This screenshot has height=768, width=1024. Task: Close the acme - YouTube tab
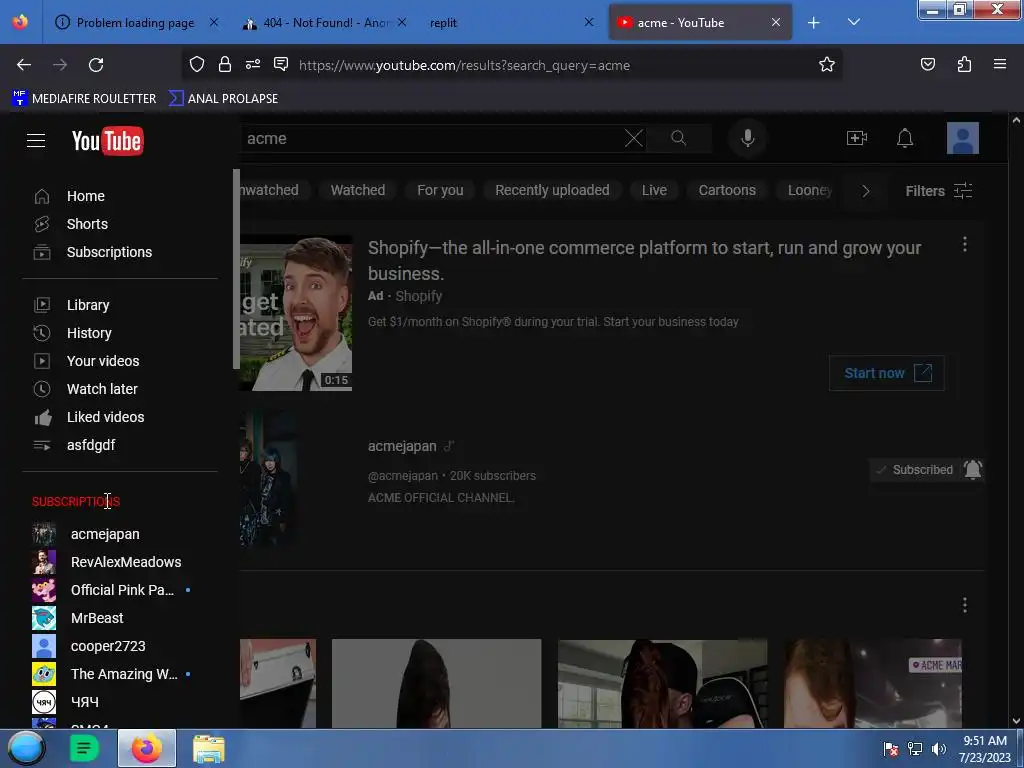point(776,23)
